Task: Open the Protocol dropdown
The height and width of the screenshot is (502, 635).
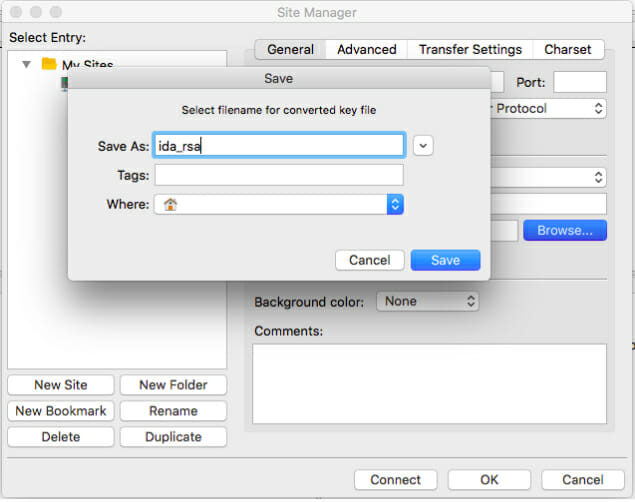Action: pos(548,108)
